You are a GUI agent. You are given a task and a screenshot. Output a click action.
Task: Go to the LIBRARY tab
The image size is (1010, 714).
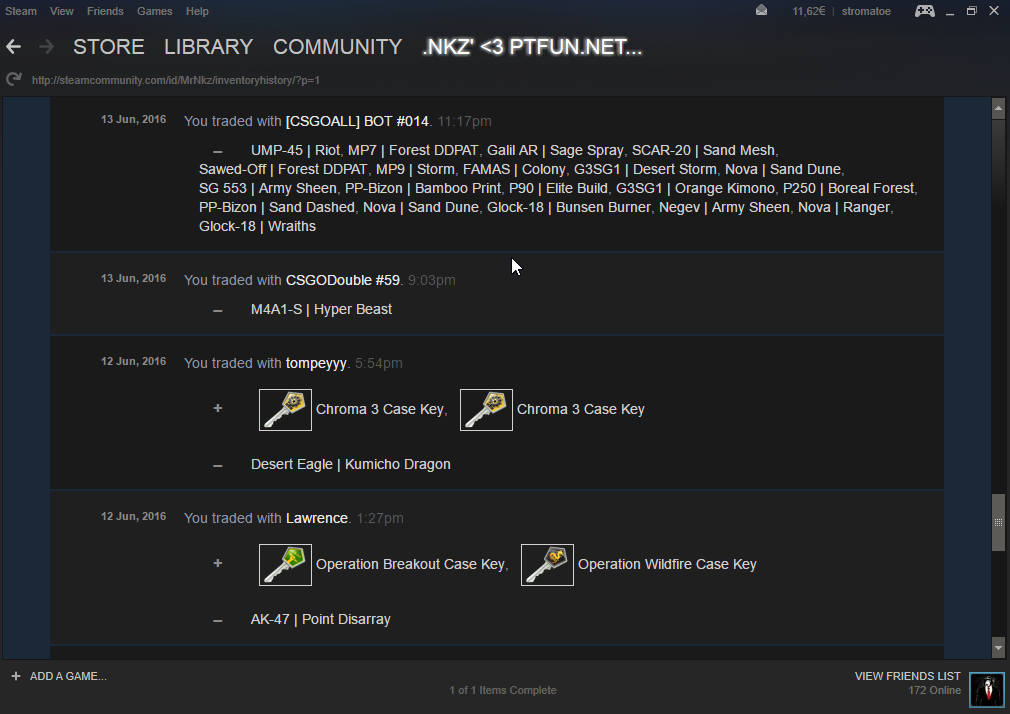pos(208,47)
